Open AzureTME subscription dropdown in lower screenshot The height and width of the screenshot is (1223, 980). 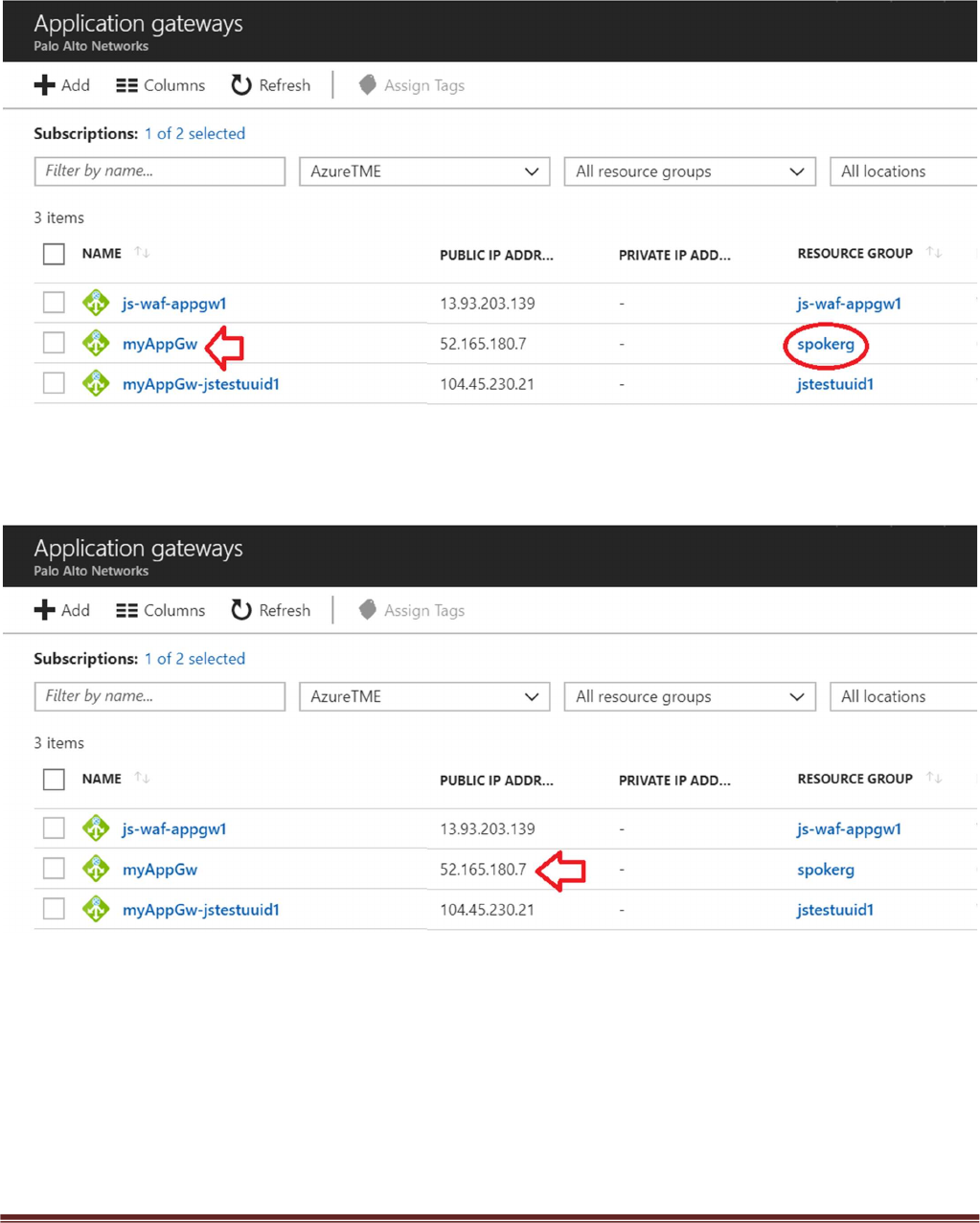[424, 696]
